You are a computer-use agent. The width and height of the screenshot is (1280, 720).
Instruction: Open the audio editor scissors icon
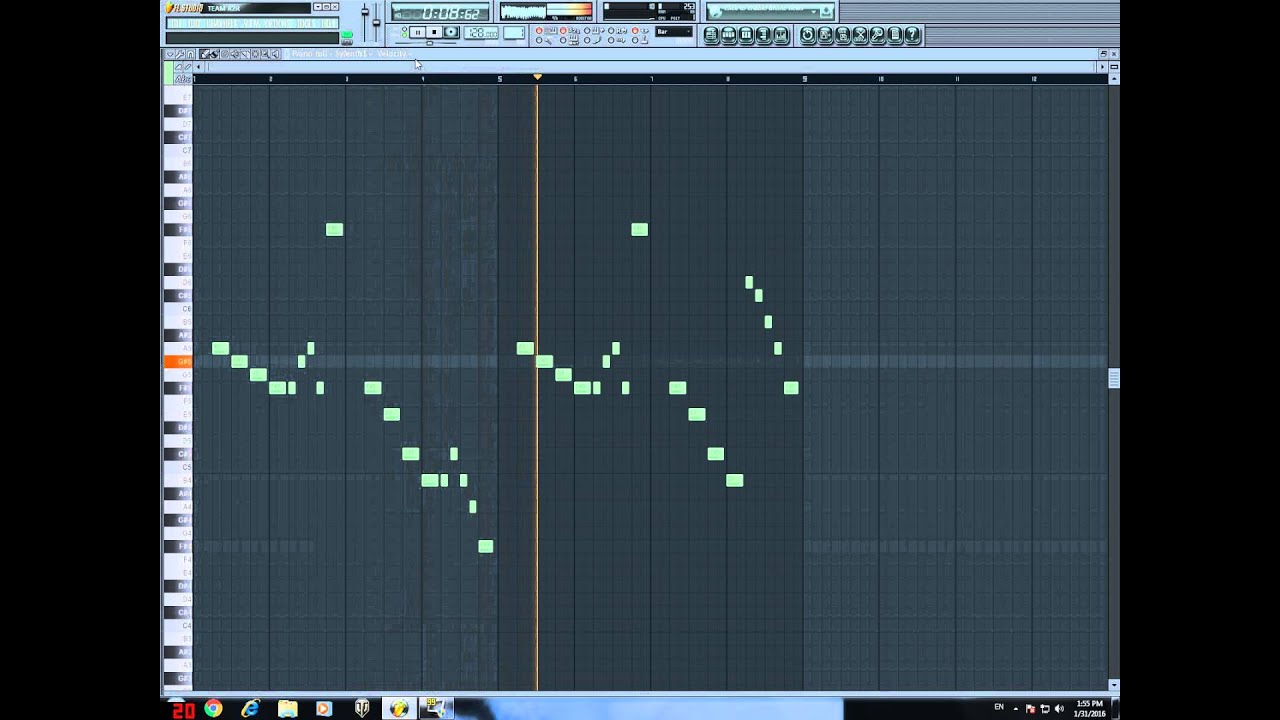859,35
